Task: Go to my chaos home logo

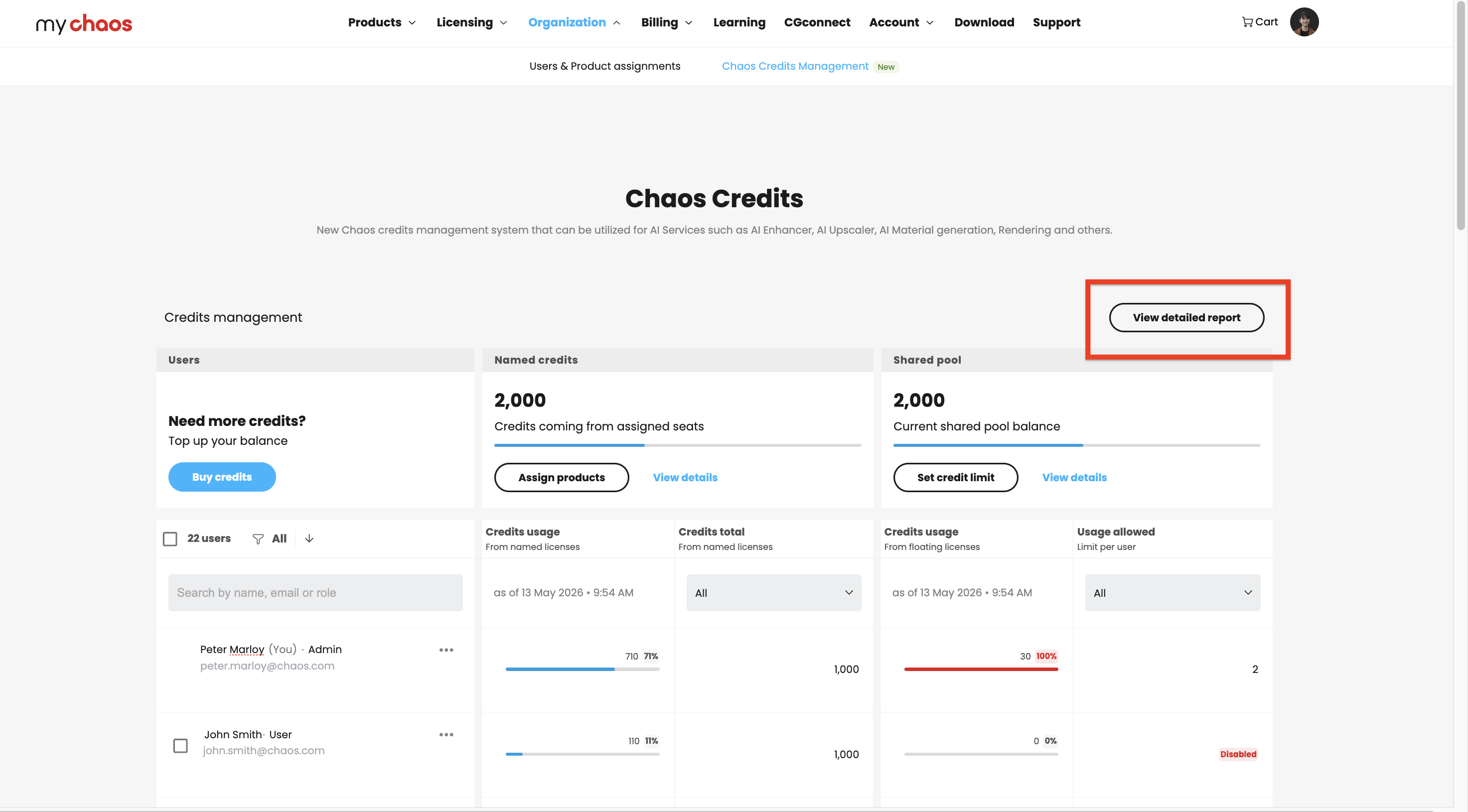Action: pyautogui.click(x=84, y=23)
